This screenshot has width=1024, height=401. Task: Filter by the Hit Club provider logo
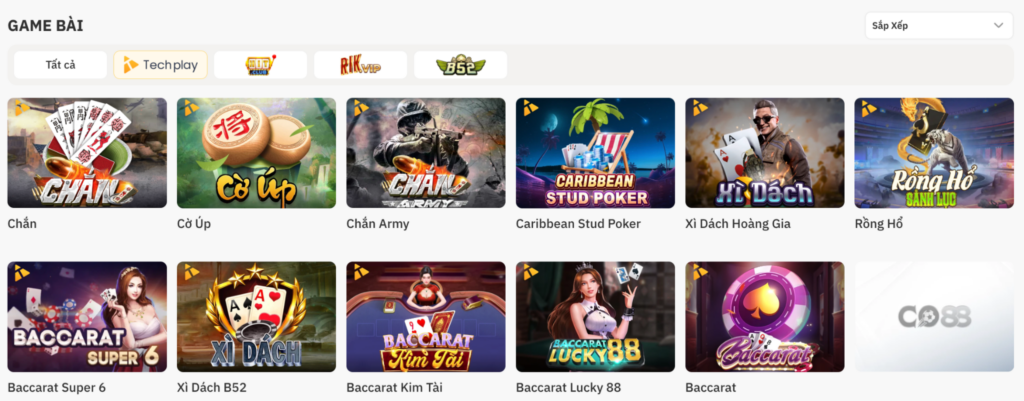point(261,65)
